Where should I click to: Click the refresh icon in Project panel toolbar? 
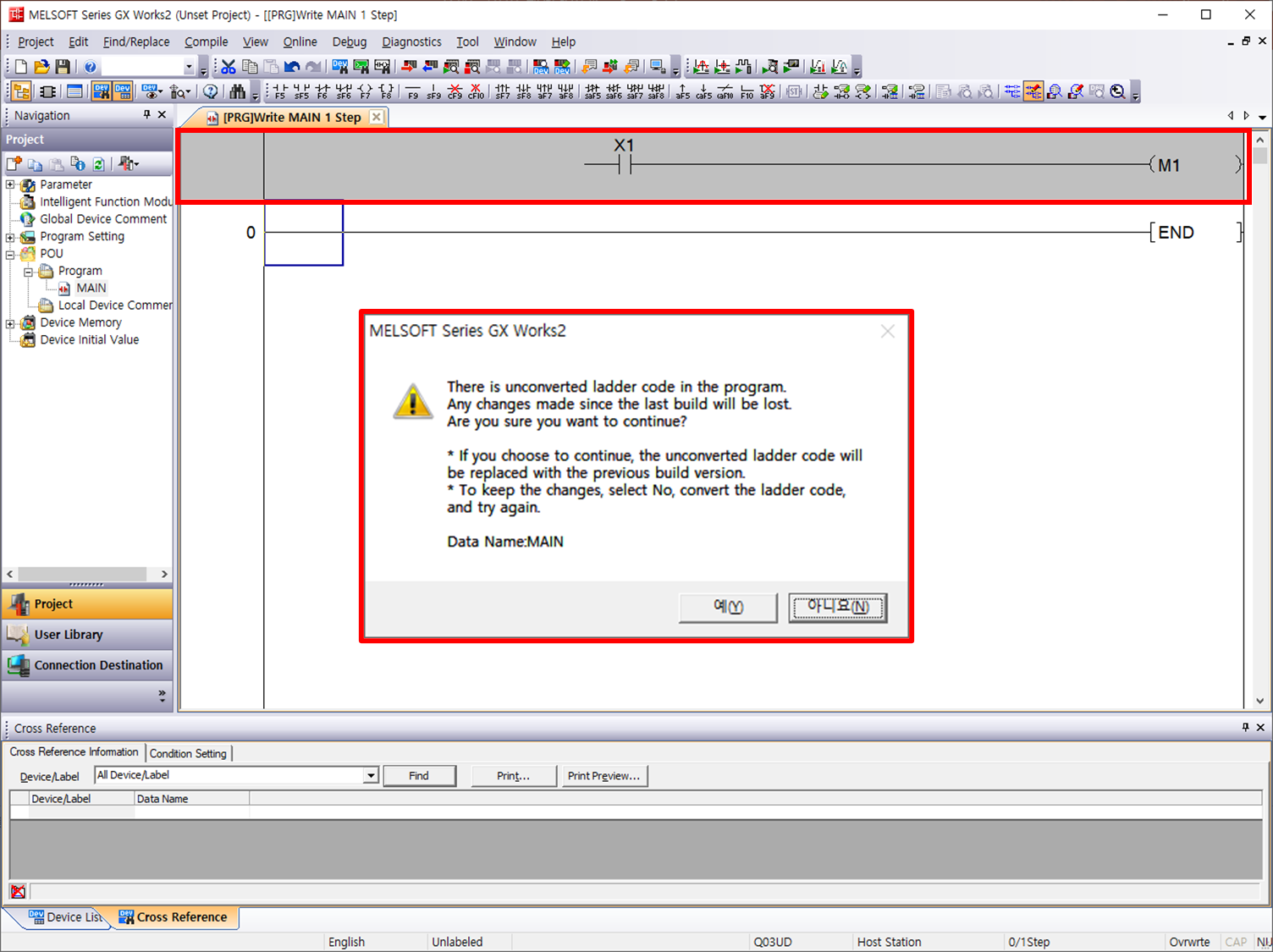pyautogui.click(x=98, y=163)
